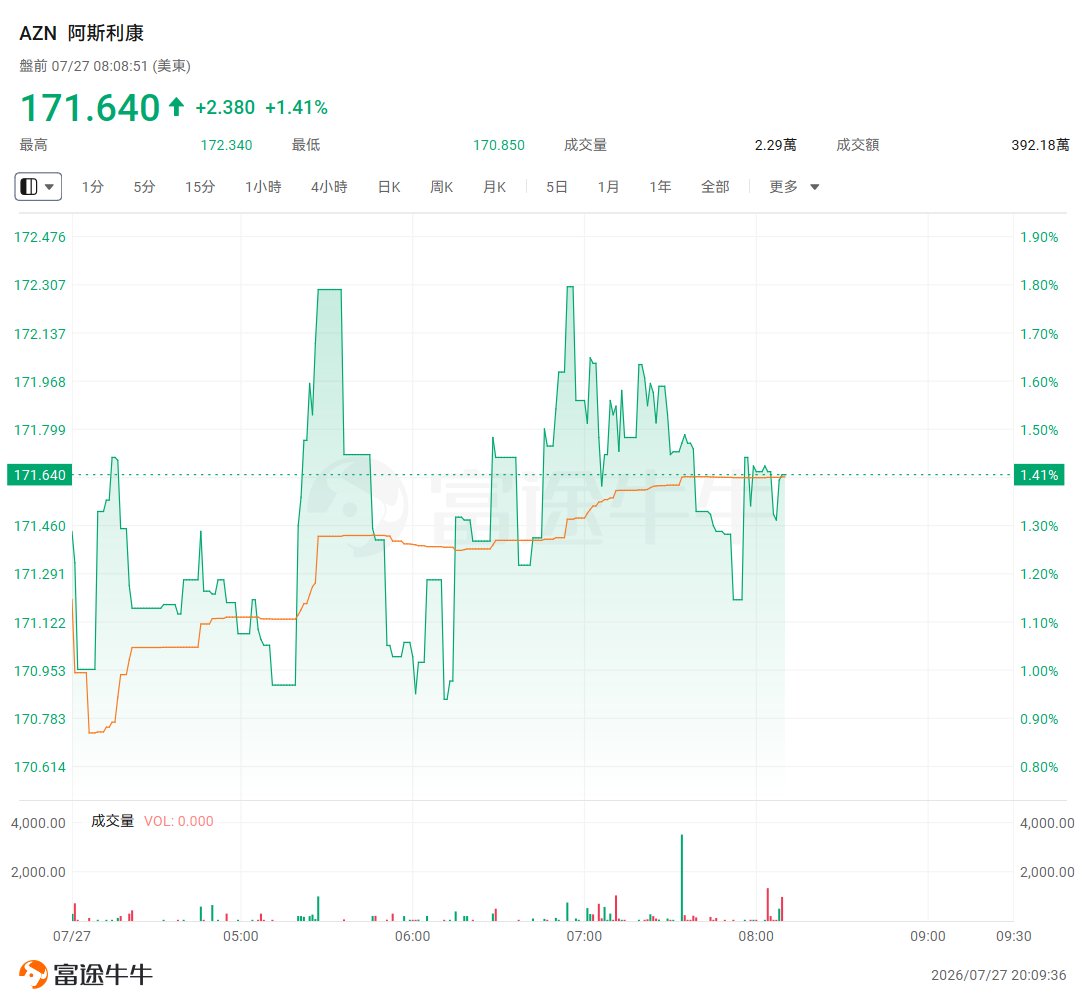
Task: Click the 1.90% right axis label
Action: click(1039, 237)
